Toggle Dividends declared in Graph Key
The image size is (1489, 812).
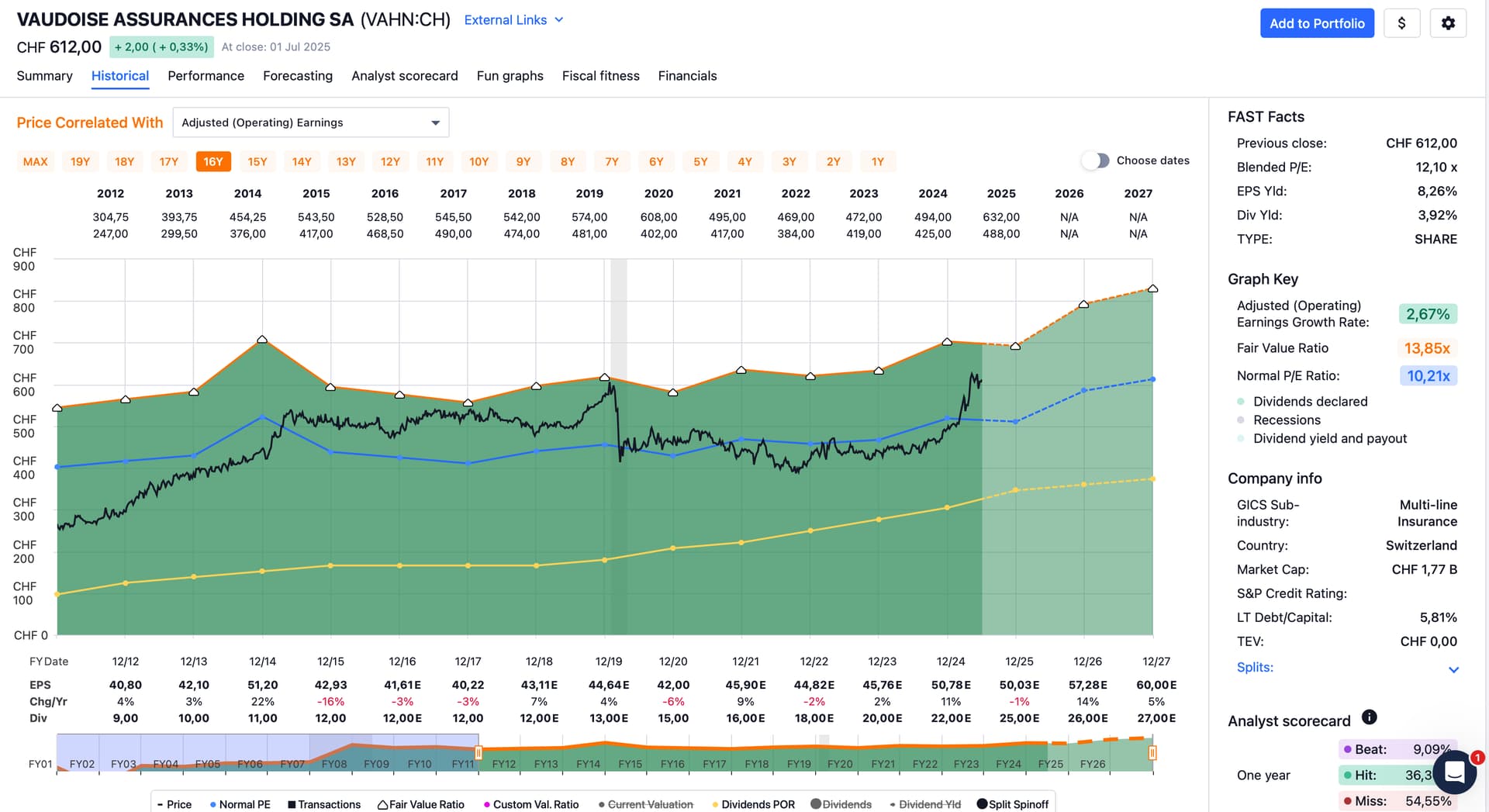(x=1302, y=402)
